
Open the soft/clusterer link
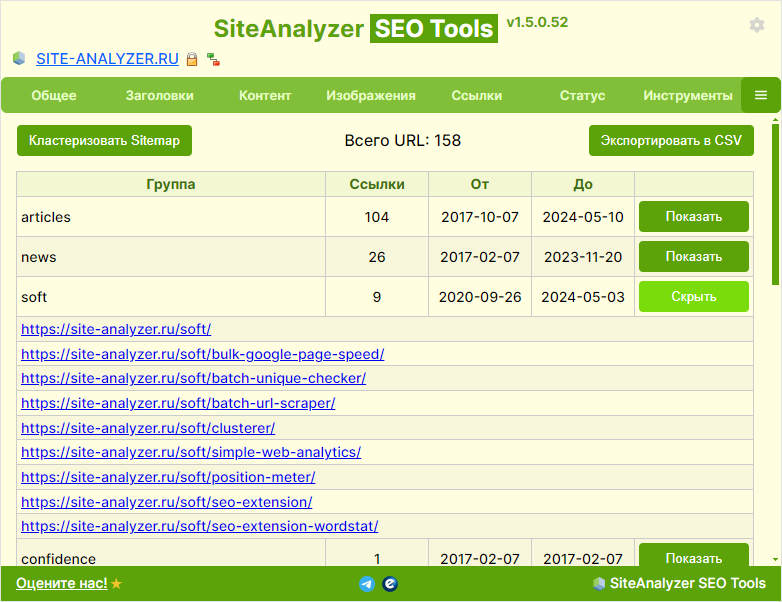pyautogui.click(x=148, y=428)
